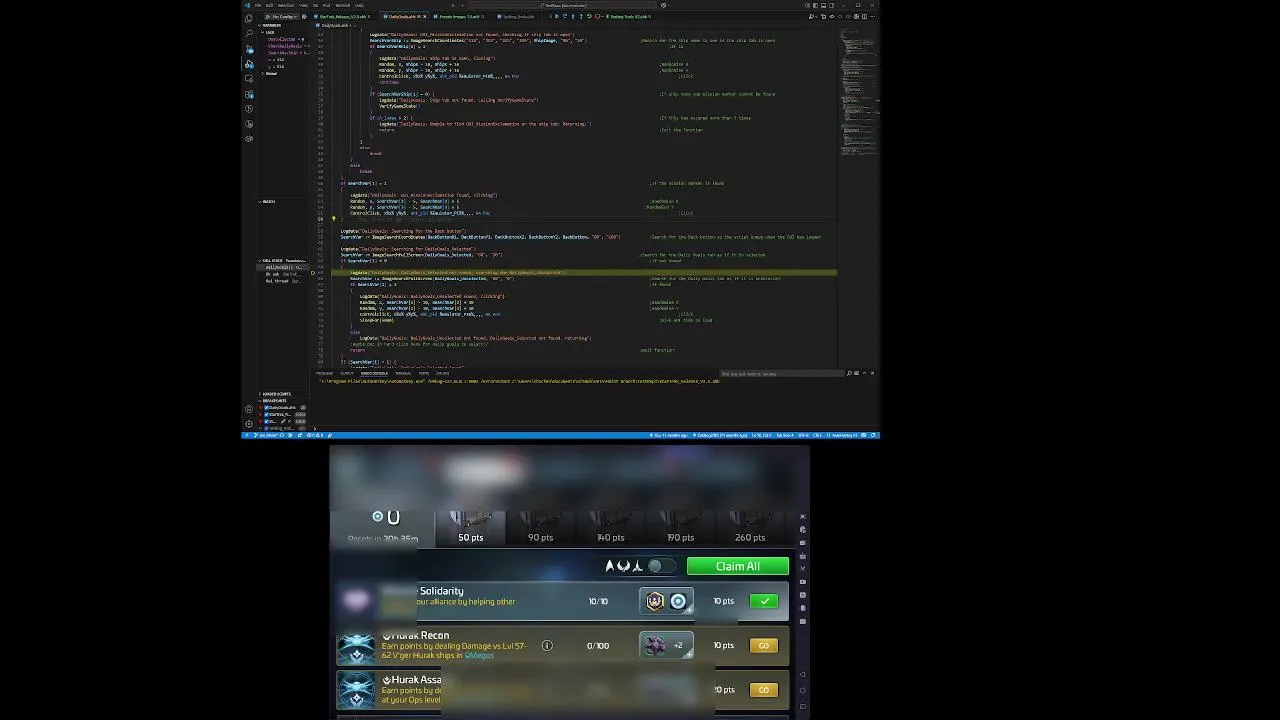Switch to the Debug Console panel tab
This screenshot has width=1280, height=720.
(374, 373)
